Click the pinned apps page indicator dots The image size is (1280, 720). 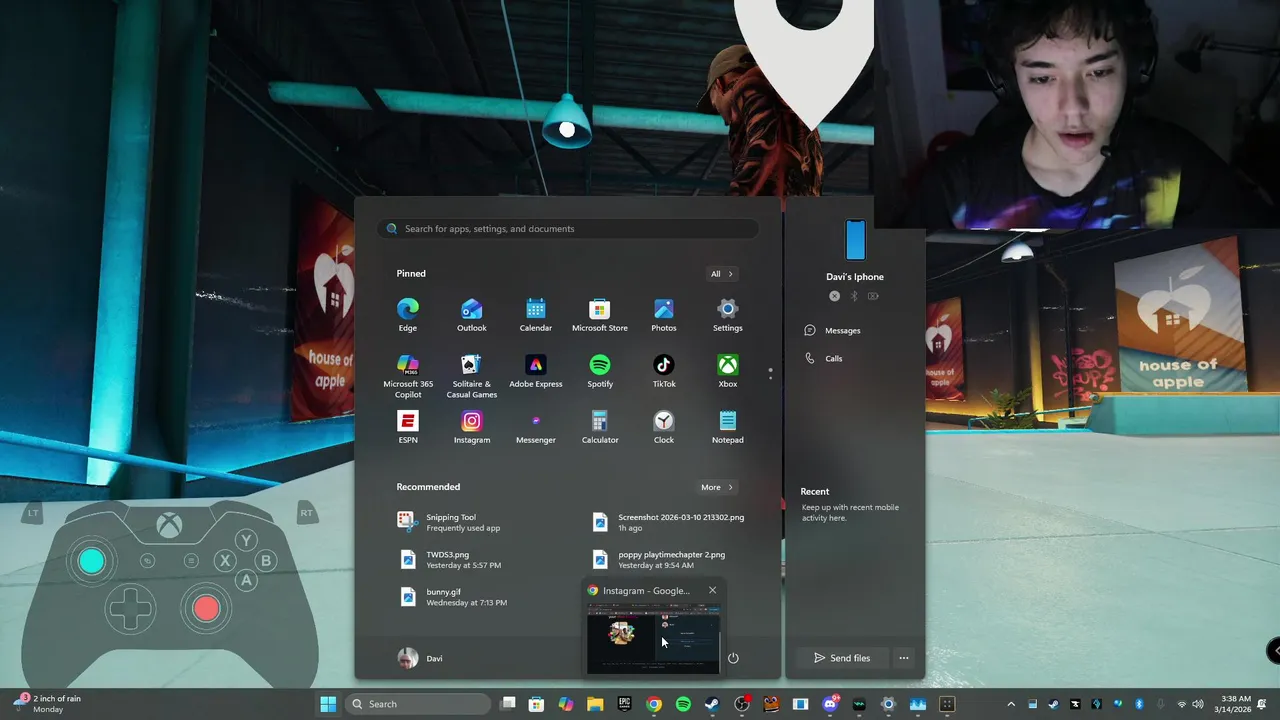point(770,374)
